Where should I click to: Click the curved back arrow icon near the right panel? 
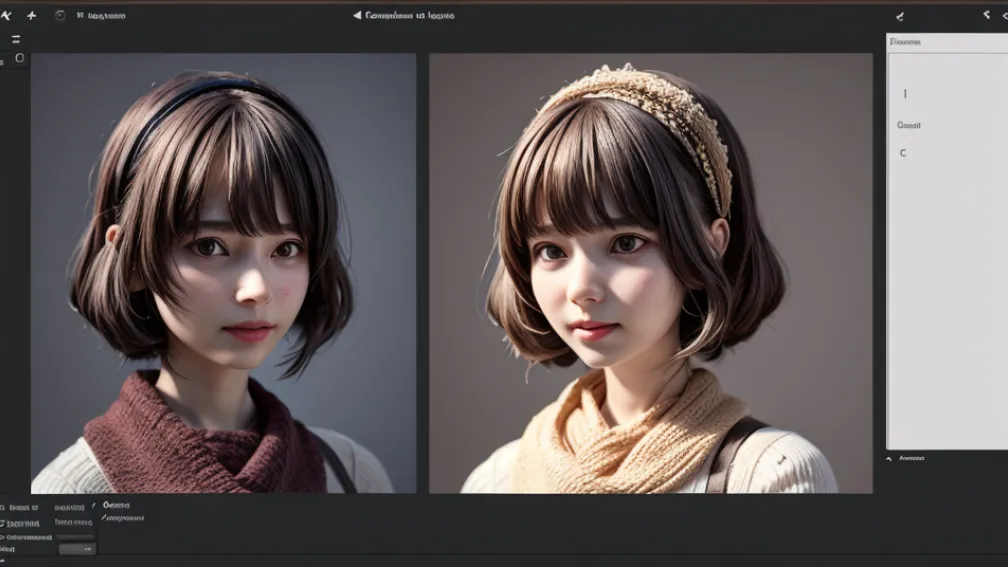click(899, 17)
